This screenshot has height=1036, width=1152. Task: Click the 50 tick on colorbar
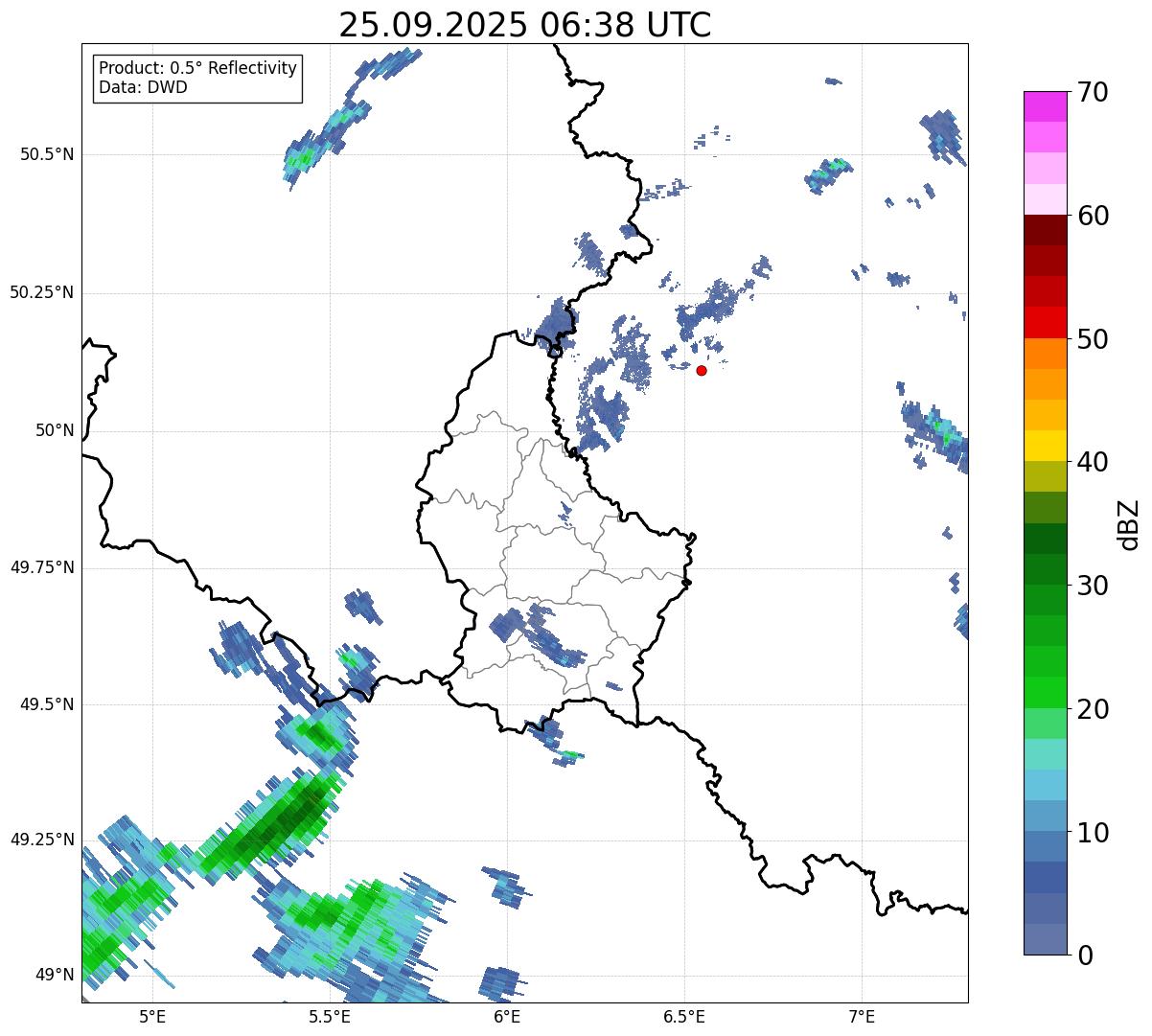1093,339
